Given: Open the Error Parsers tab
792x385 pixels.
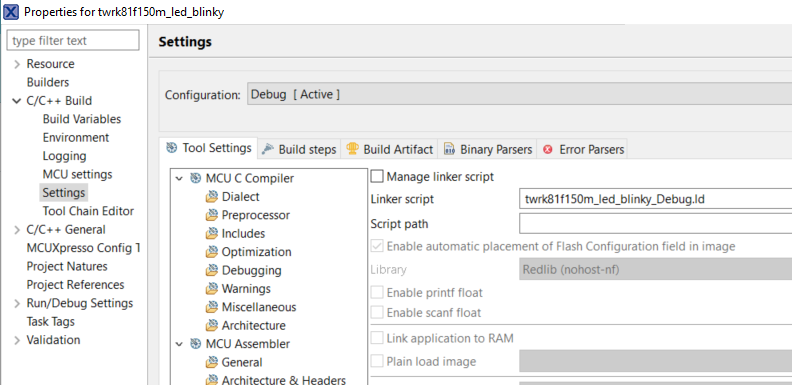Looking at the screenshot, I should click(583, 150).
